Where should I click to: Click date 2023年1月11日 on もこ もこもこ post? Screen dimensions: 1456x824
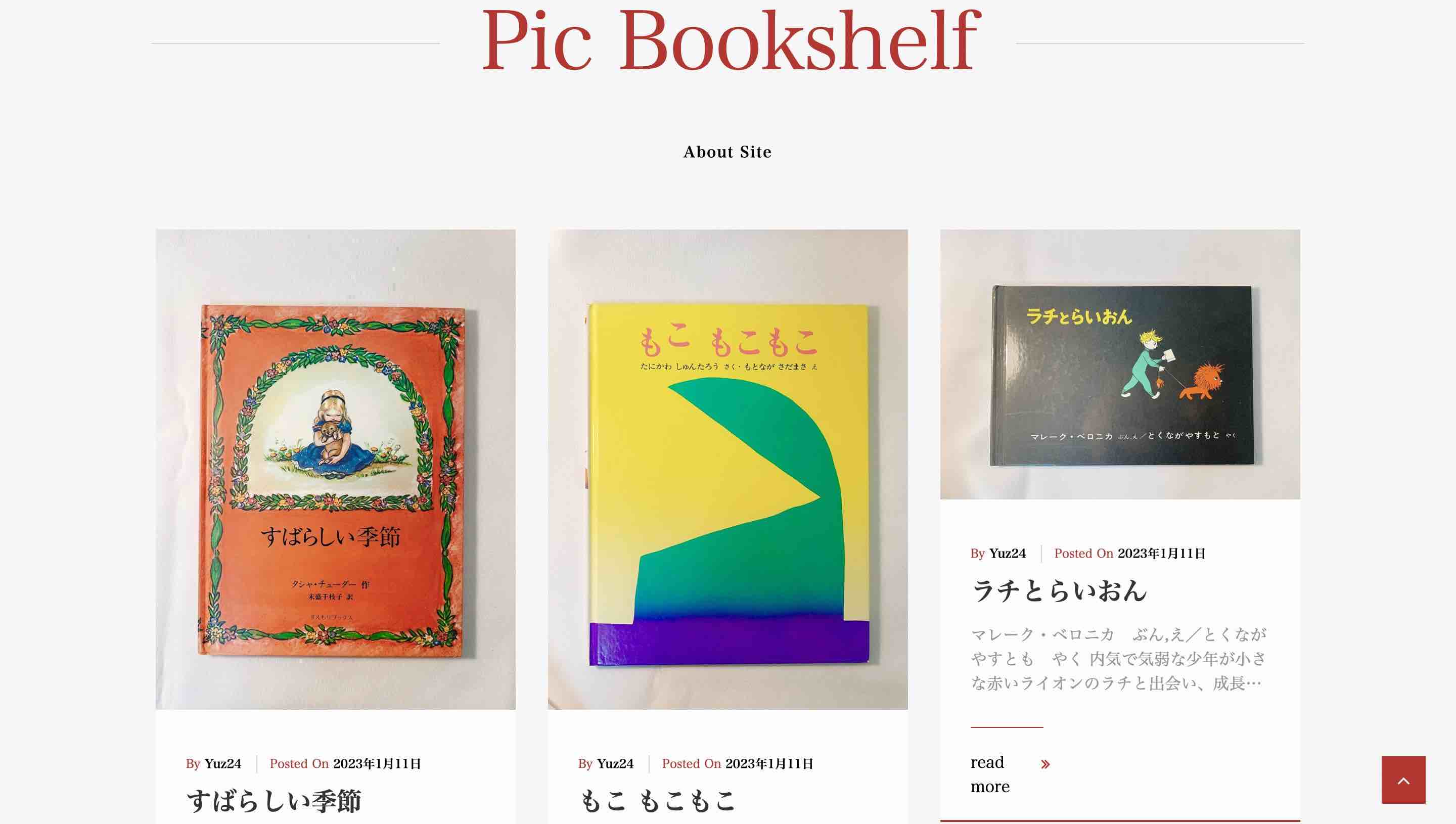(769, 763)
